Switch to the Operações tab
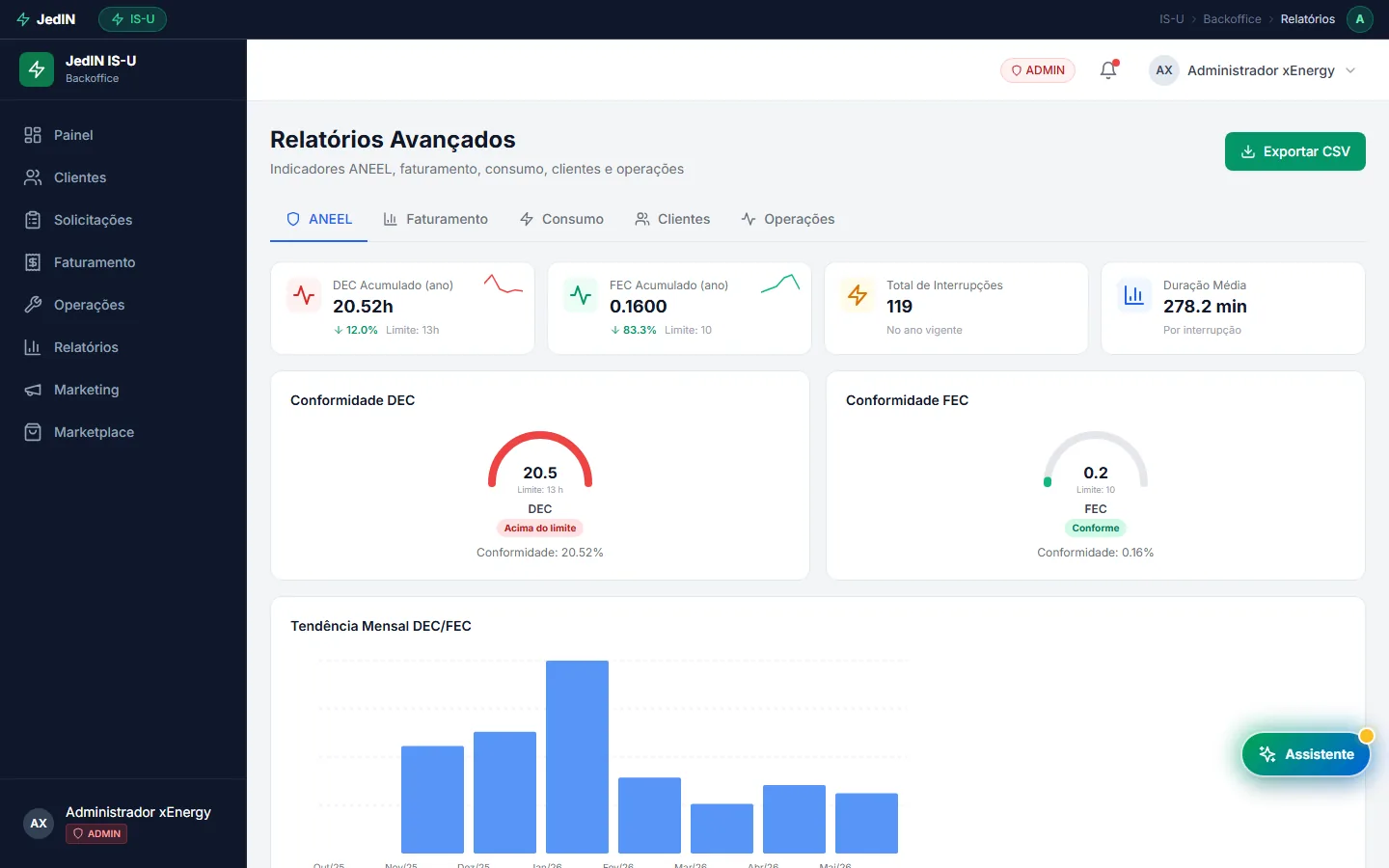The height and width of the screenshot is (868, 1389). tap(788, 219)
